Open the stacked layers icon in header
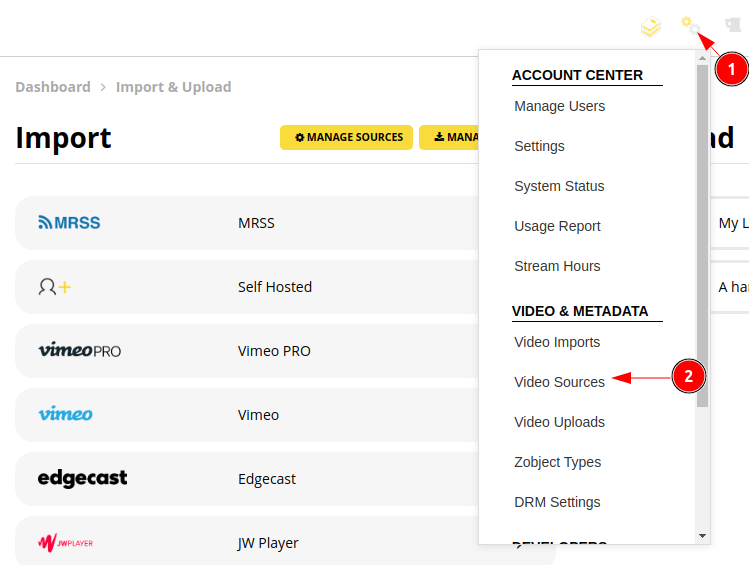 point(651,27)
